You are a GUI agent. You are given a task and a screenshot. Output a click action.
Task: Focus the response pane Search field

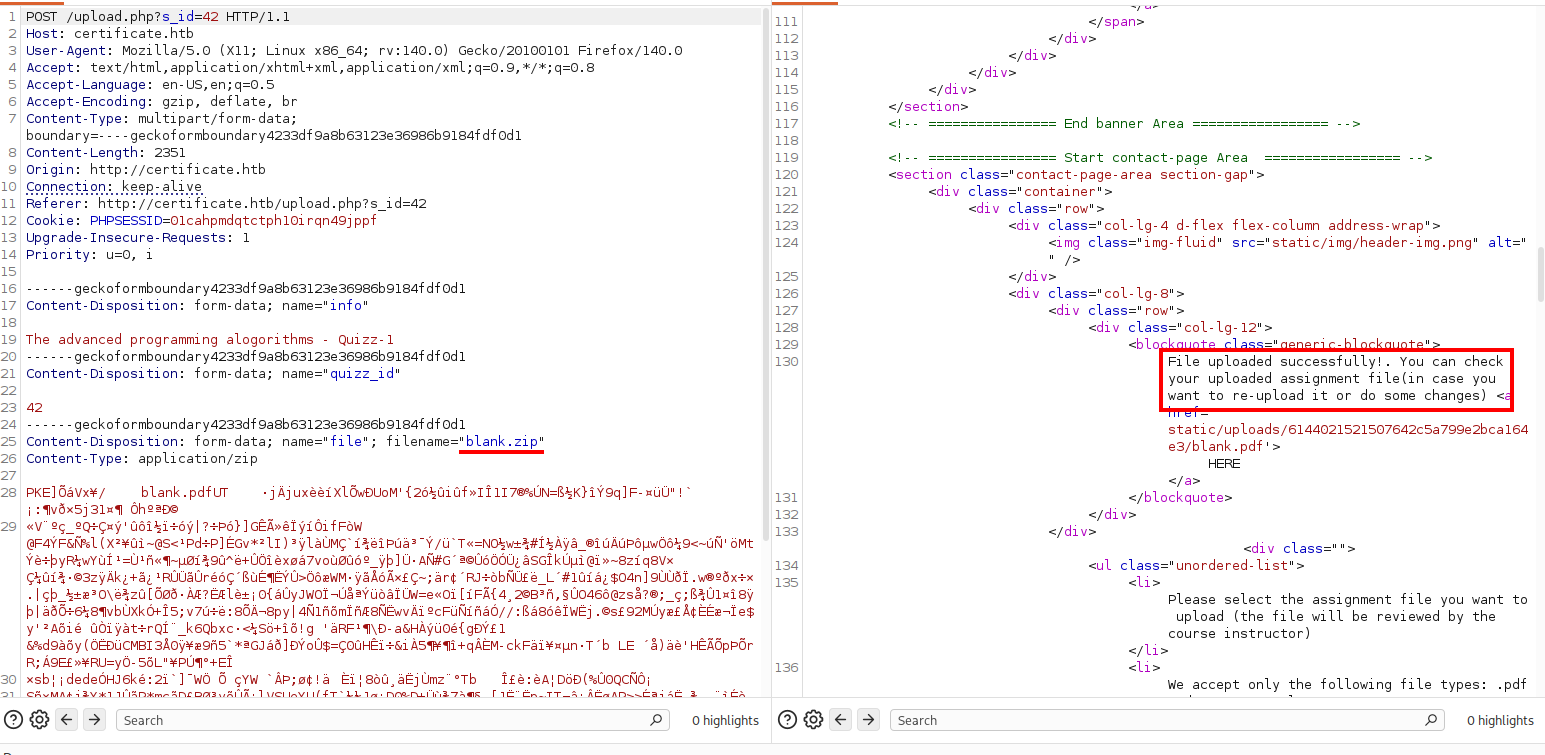1167,720
